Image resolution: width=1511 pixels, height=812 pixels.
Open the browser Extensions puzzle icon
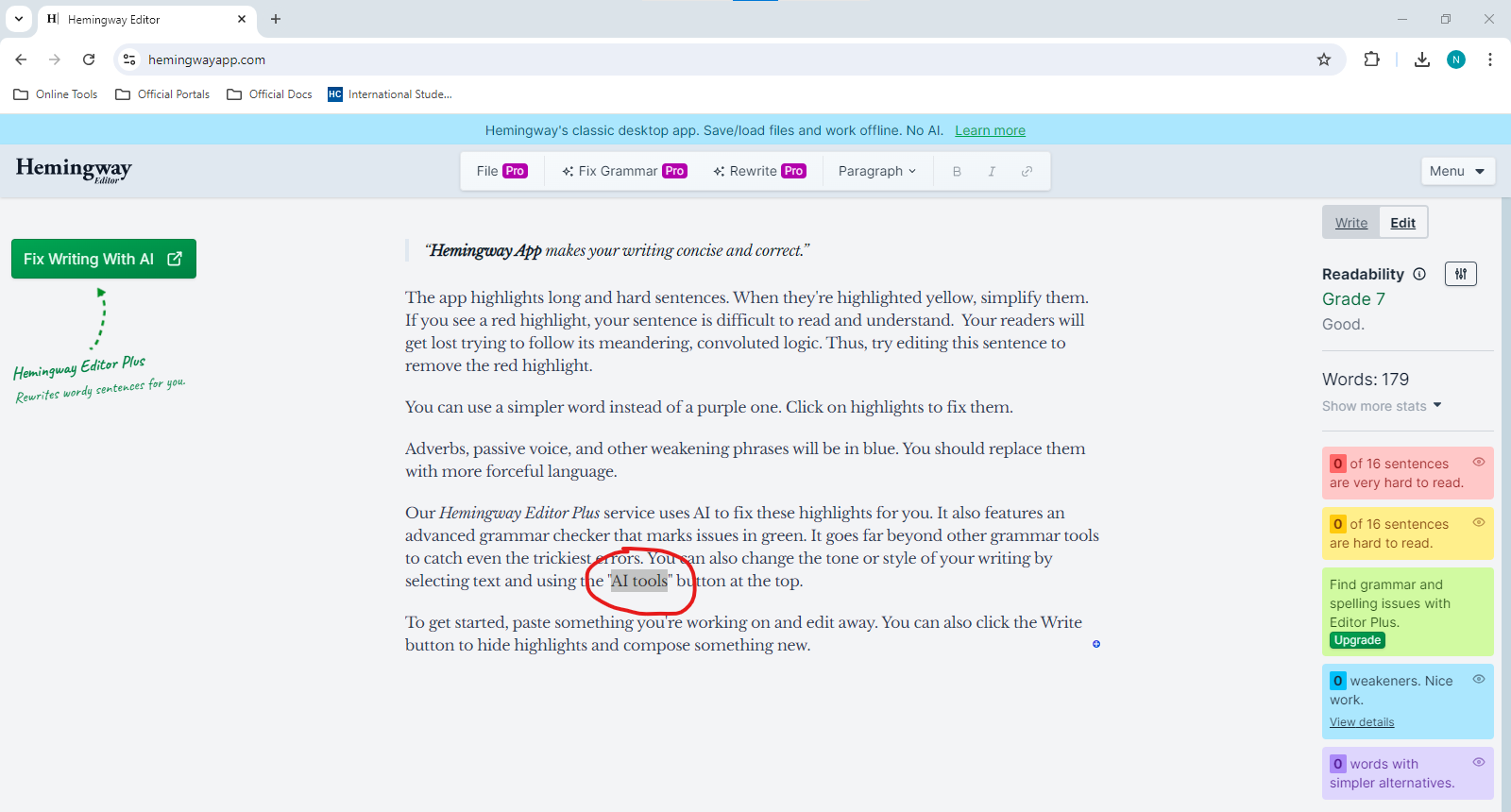(x=1371, y=59)
